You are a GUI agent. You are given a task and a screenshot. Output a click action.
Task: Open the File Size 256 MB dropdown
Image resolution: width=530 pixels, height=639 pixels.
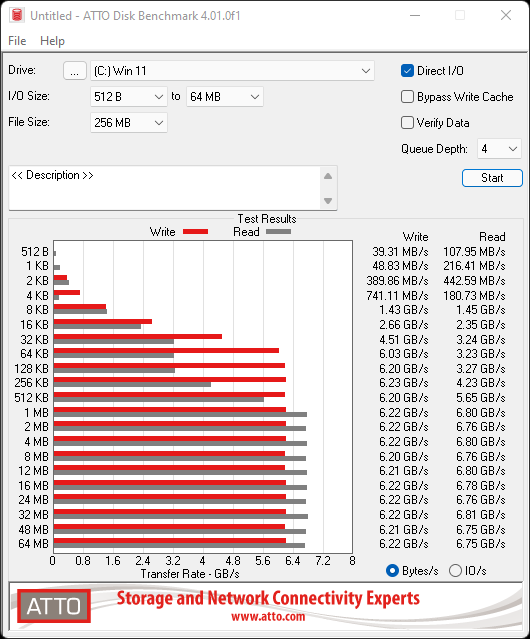click(x=129, y=123)
